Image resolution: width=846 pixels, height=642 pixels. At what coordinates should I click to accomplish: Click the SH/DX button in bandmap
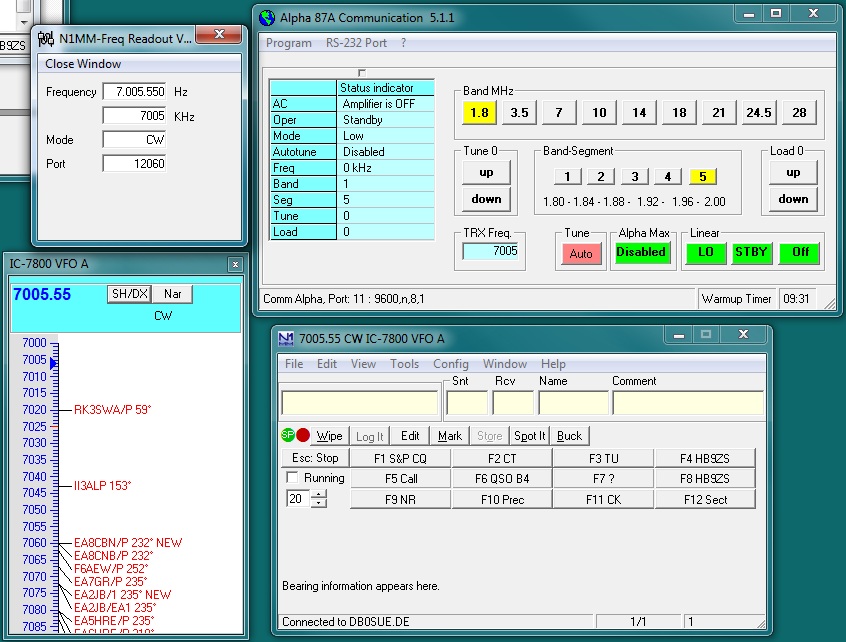[129, 294]
